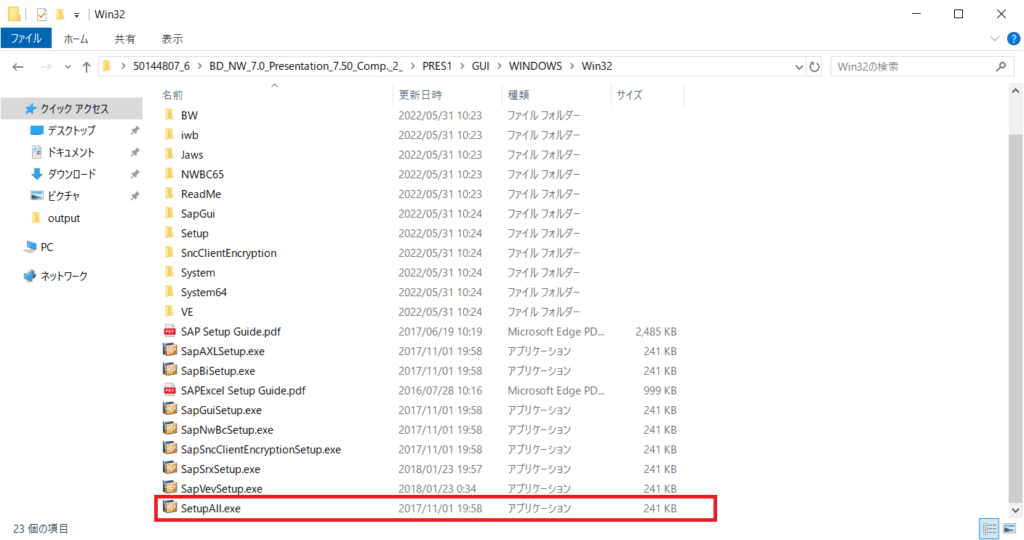Open output folder in navigation pane

63,218
